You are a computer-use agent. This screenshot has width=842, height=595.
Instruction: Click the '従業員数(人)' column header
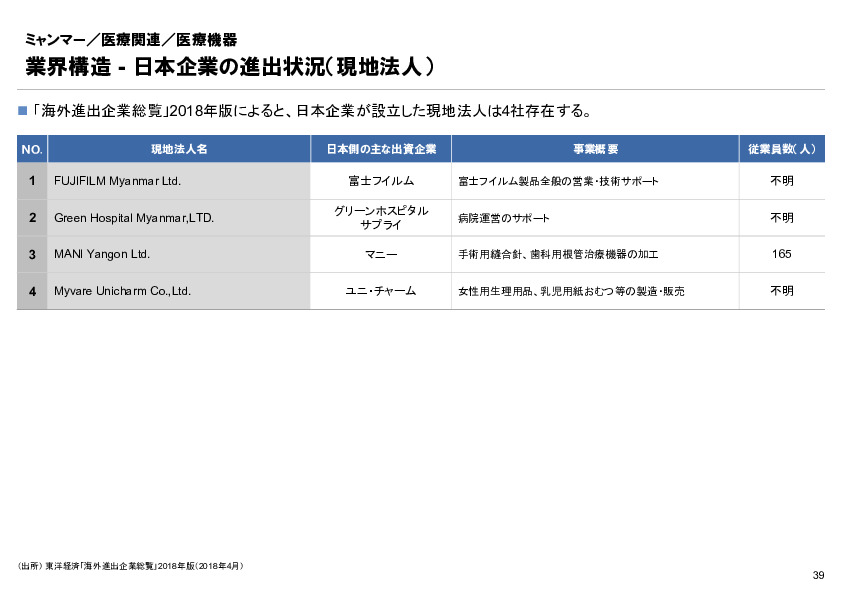[x=782, y=149]
